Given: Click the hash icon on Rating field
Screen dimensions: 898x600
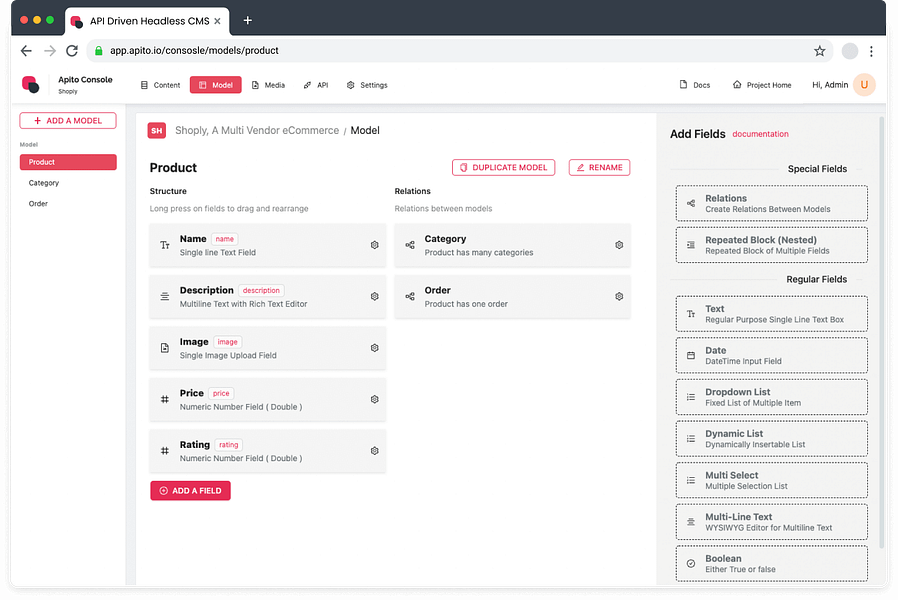Looking at the screenshot, I should click(165, 451).
